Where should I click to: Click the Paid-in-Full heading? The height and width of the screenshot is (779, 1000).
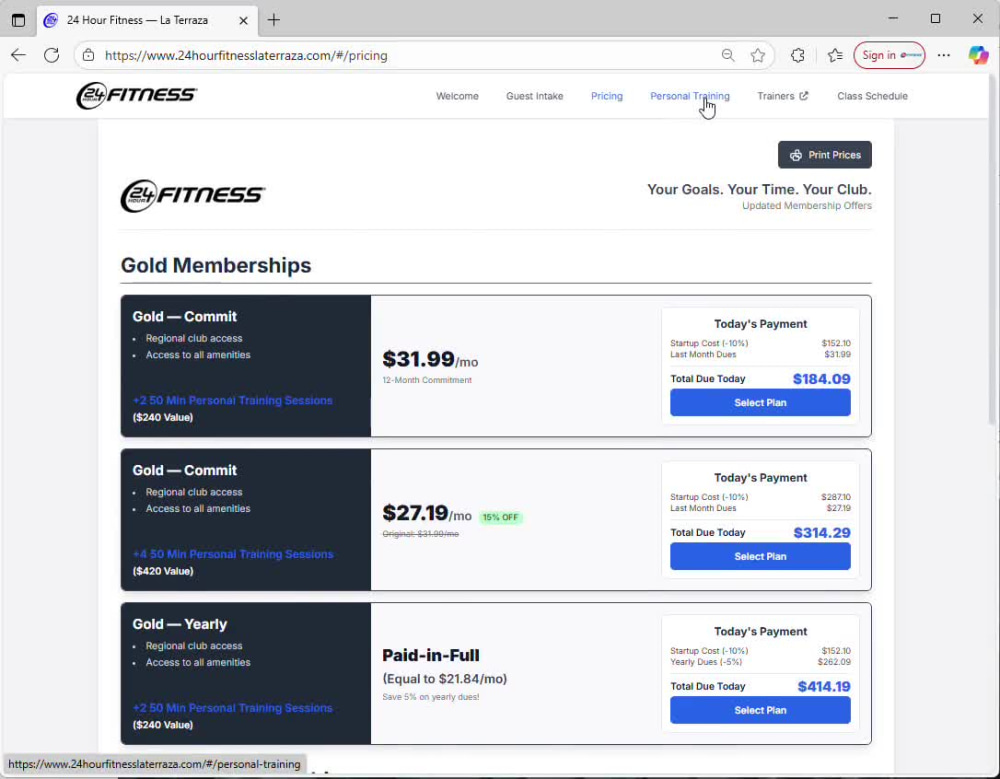(x=431, y=655)
